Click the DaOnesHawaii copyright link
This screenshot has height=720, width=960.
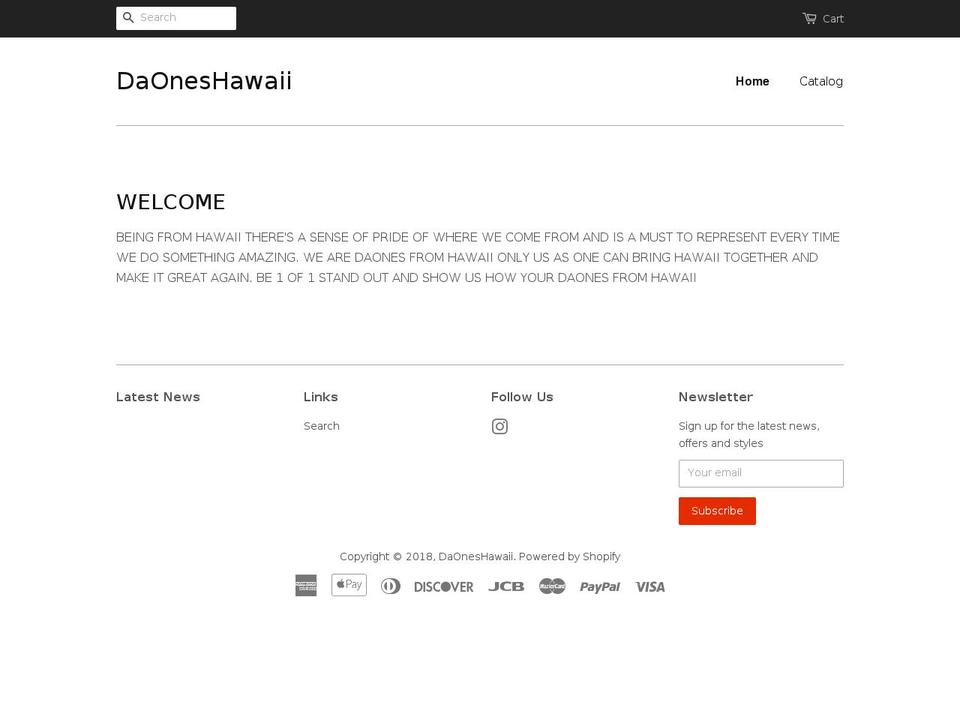pyautogui.click(x=476, y=557)
